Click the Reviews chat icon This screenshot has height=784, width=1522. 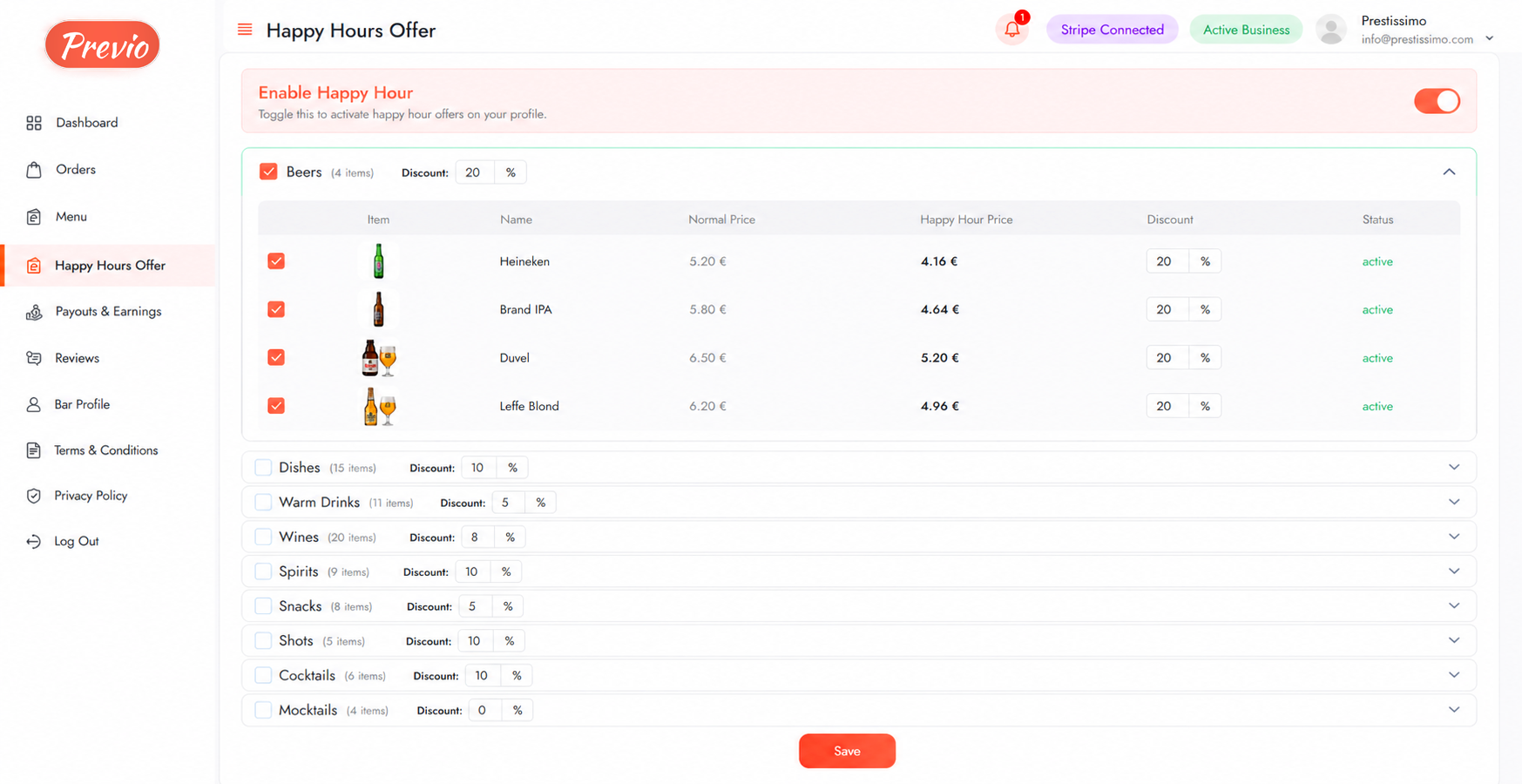(34, 358)
